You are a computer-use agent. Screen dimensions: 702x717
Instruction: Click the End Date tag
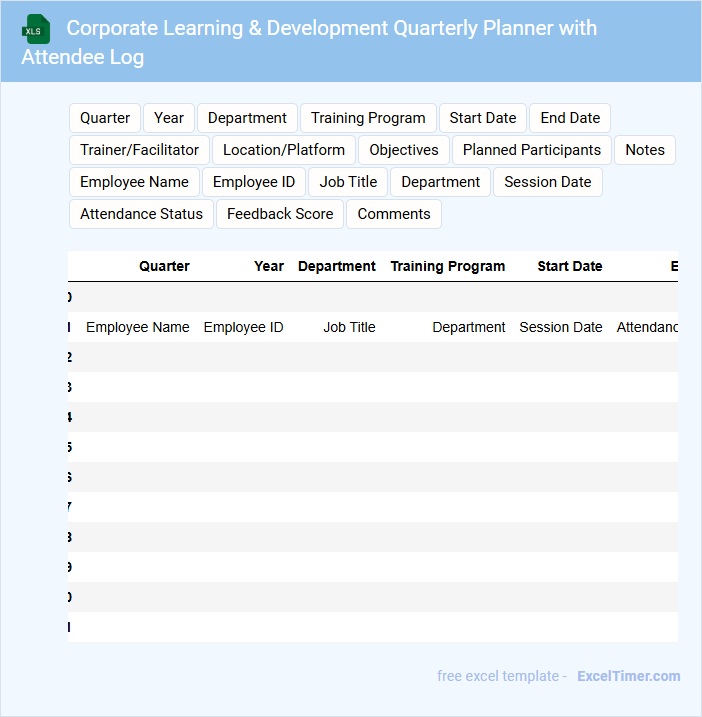click(570, 118)
